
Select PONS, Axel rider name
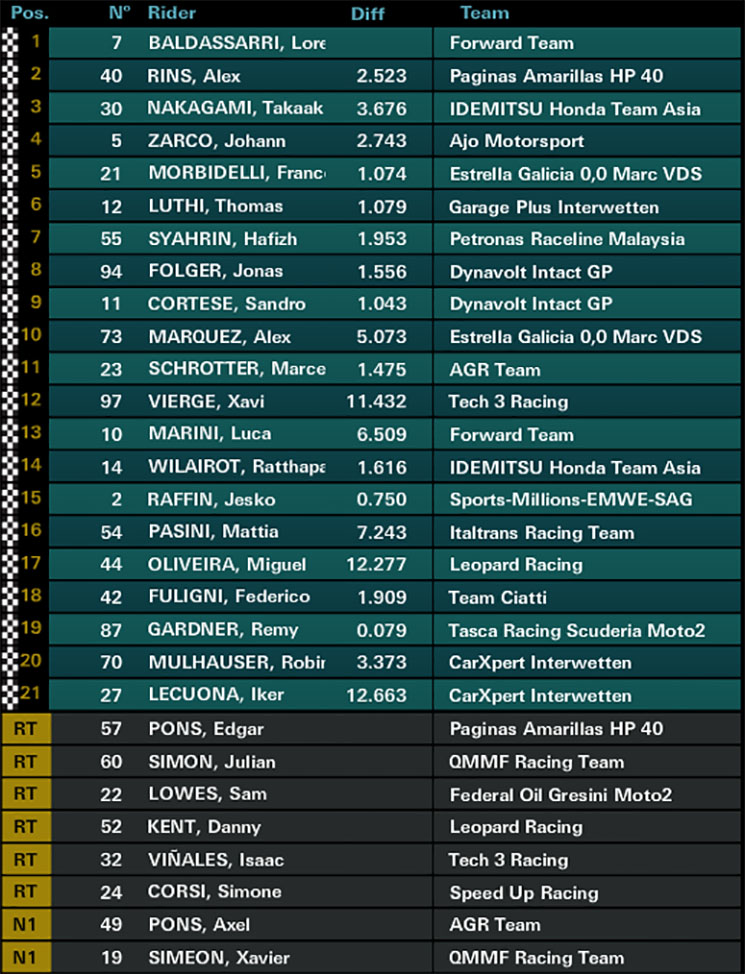(199, 924)
